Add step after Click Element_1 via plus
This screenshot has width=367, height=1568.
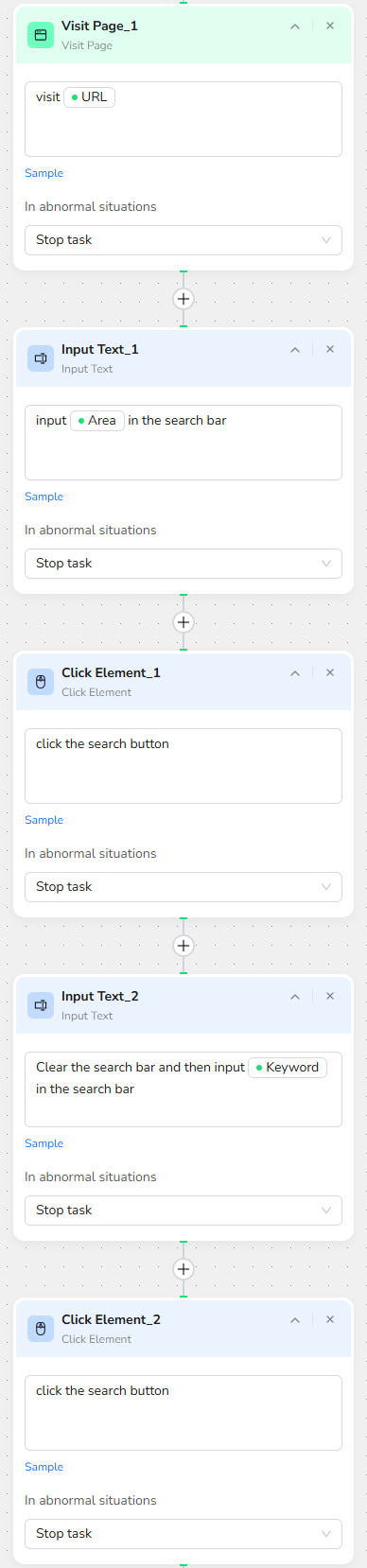[183, 946]
